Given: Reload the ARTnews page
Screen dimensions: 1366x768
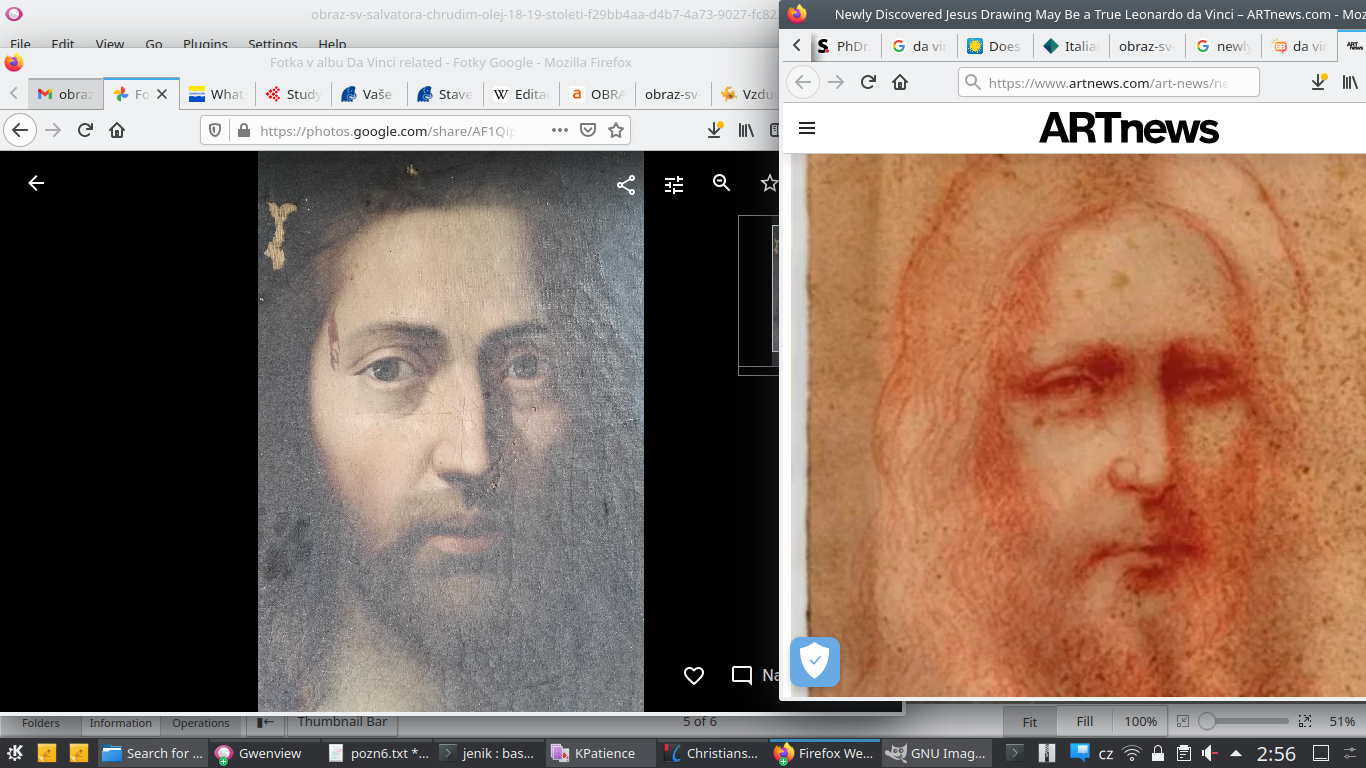Looking at the screenshot, I should pos(868,82).
